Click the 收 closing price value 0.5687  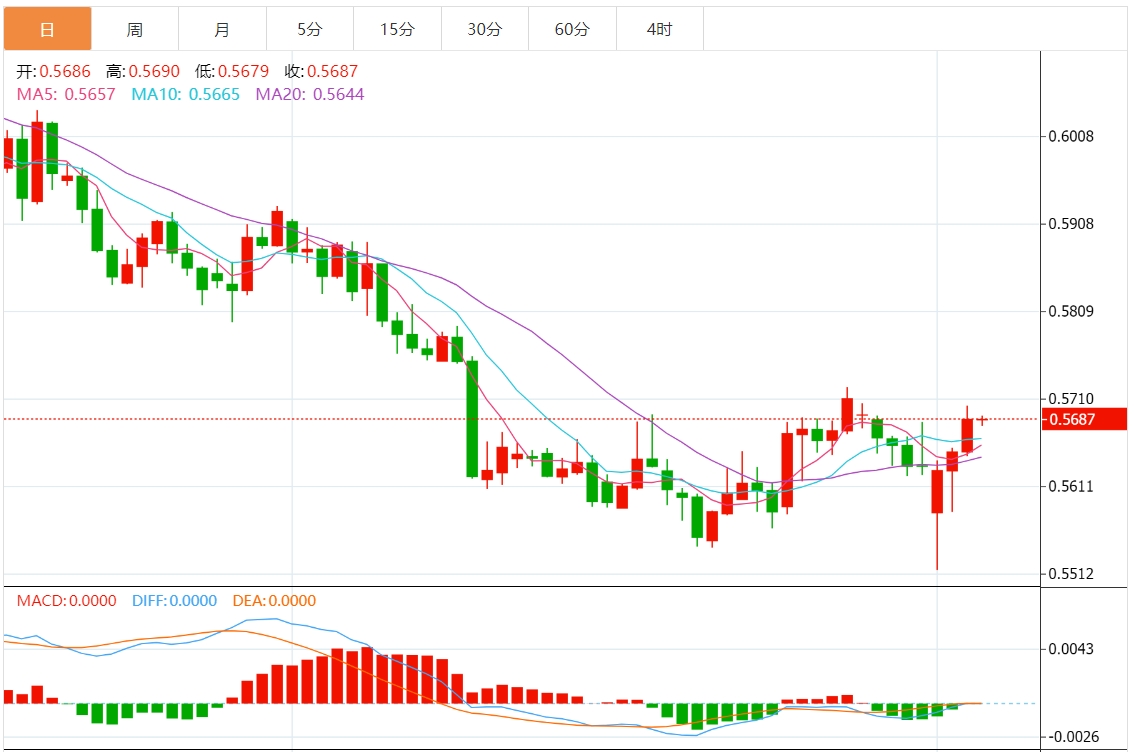(333, 71)
